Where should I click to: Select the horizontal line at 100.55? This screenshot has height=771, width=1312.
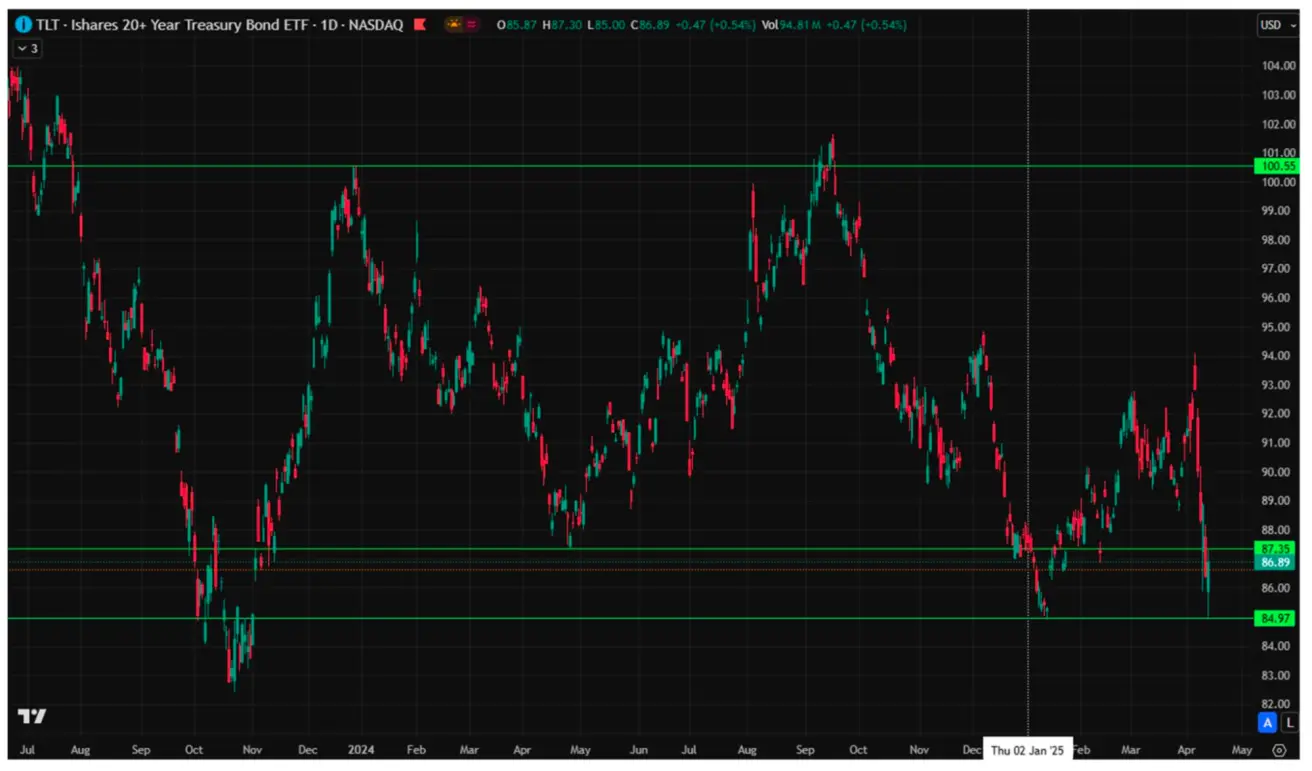(x=630, y=166)
